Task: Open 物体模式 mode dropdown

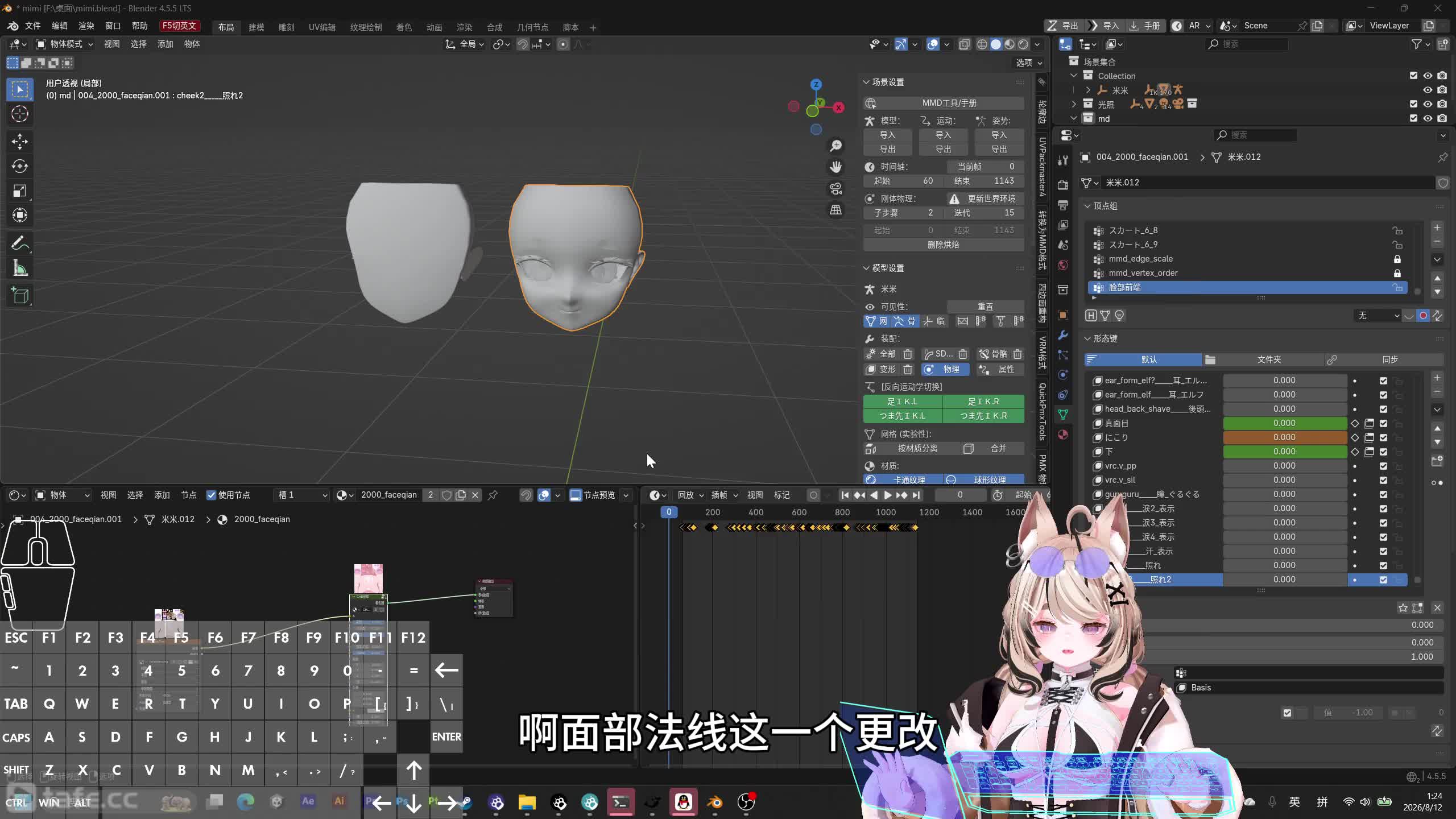Action: click(x=64, y=44)
